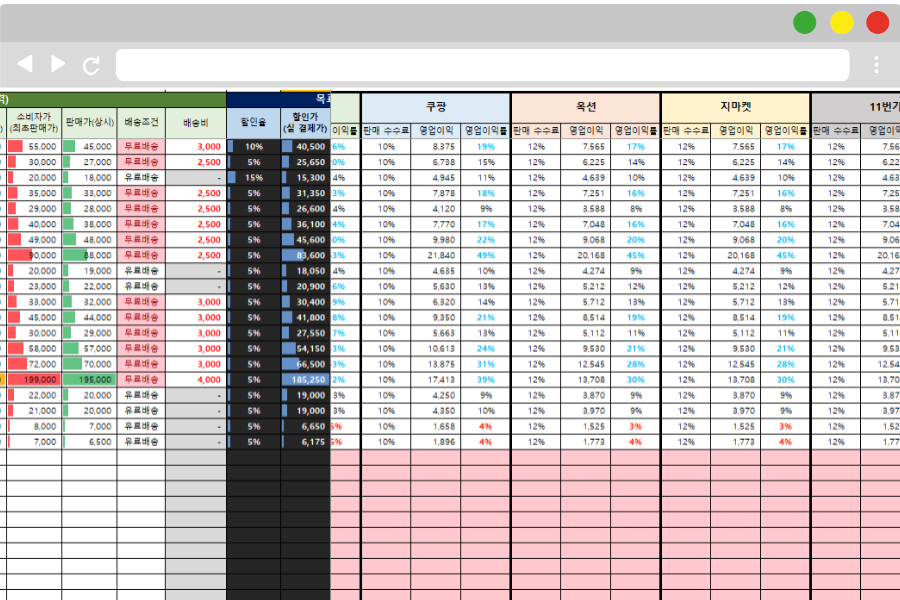Select the 쿠팡 profit cell 1,658
The height and width of the screenshot is (600, 900).
[436, 426]
